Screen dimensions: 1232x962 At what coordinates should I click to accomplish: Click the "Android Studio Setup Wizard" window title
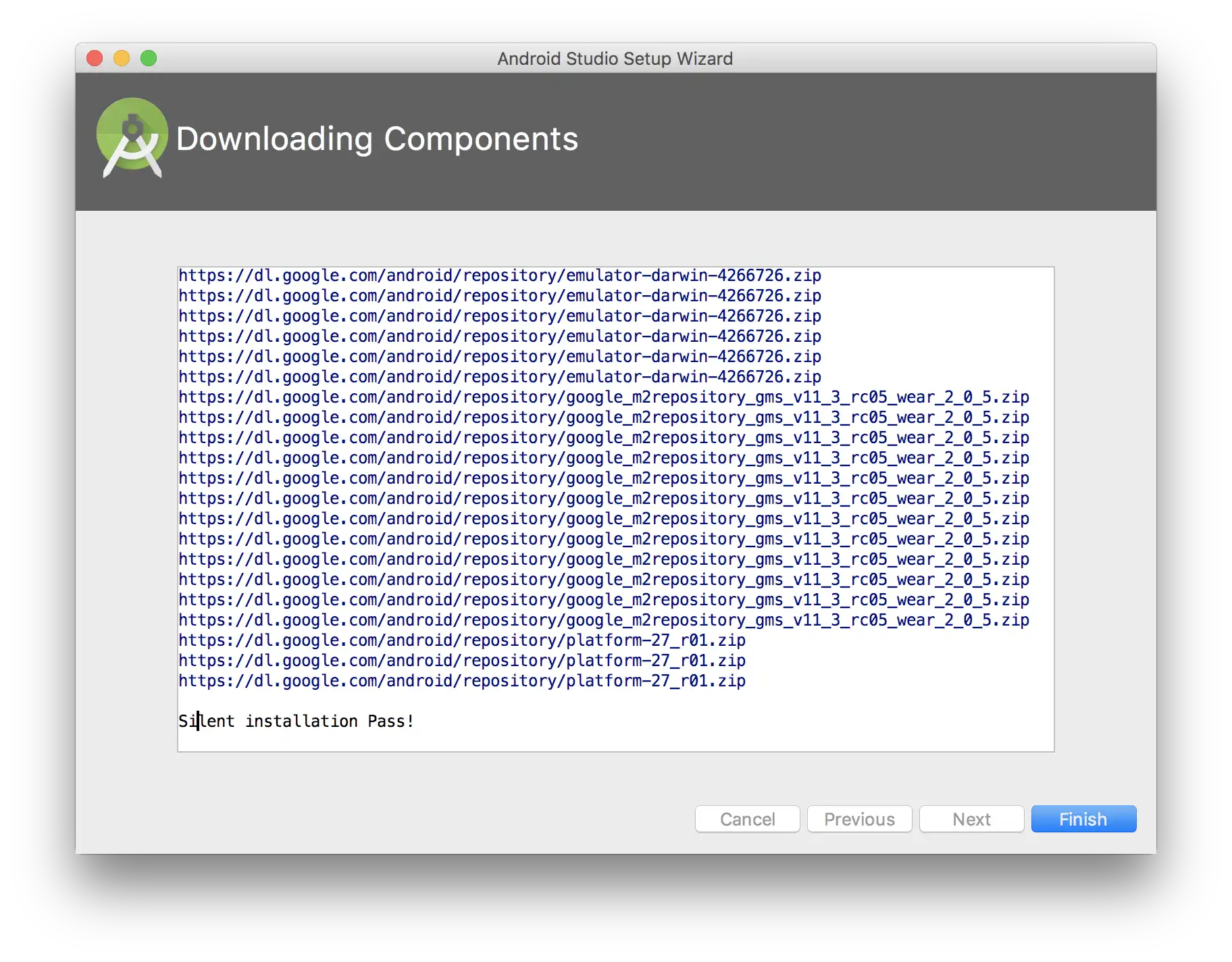pyautogui.click(x=615, y=59)
